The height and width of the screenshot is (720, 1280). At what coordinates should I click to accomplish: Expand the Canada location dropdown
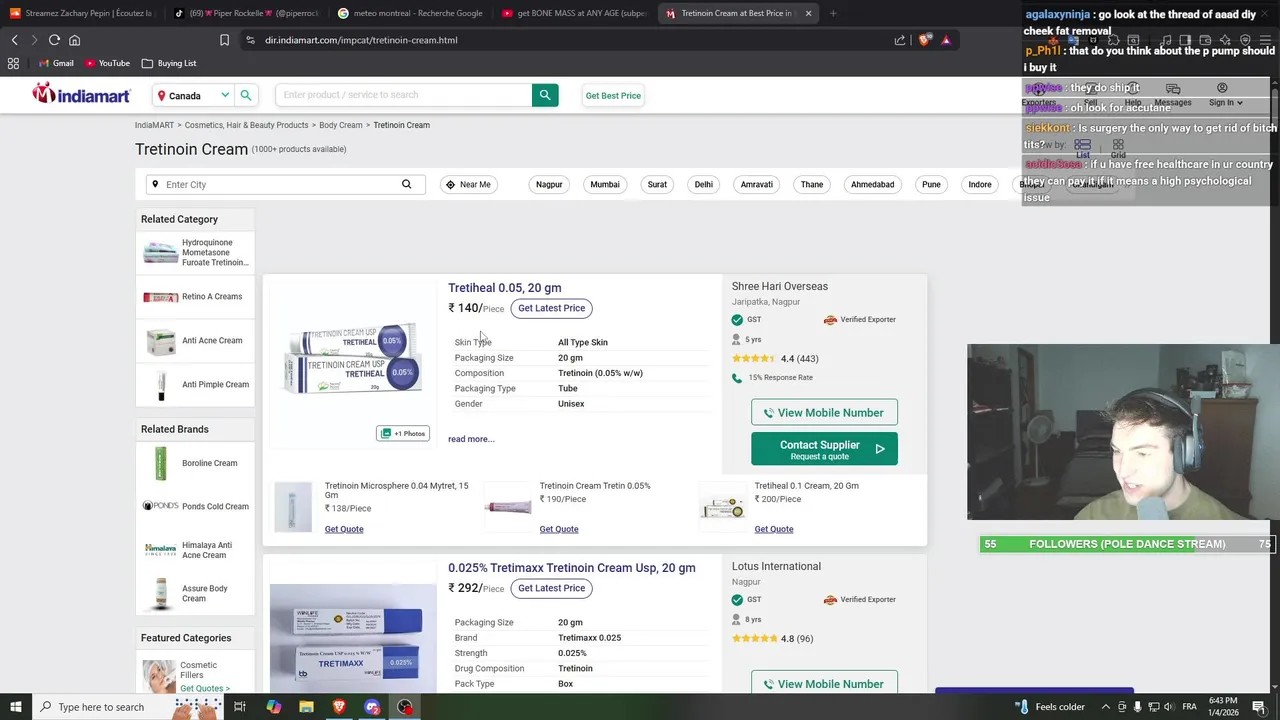tap(225, 95)
